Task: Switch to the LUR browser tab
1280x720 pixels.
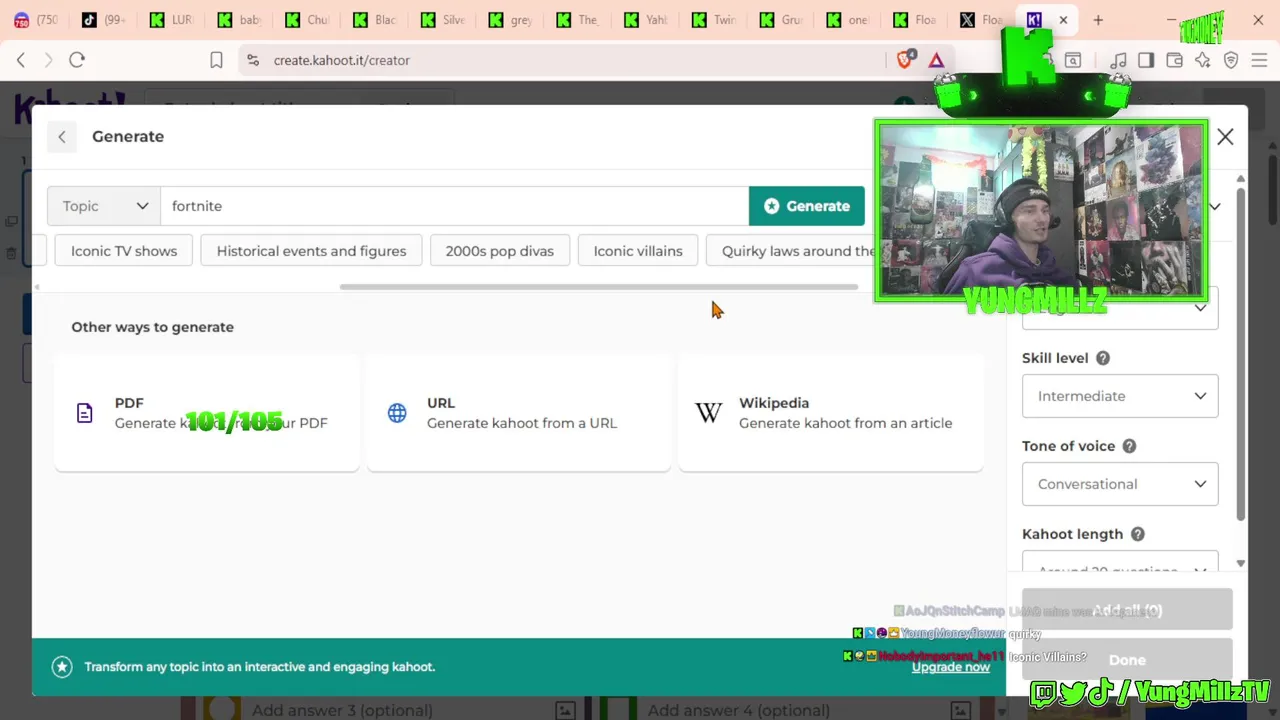Action: [x=172, y=20]
